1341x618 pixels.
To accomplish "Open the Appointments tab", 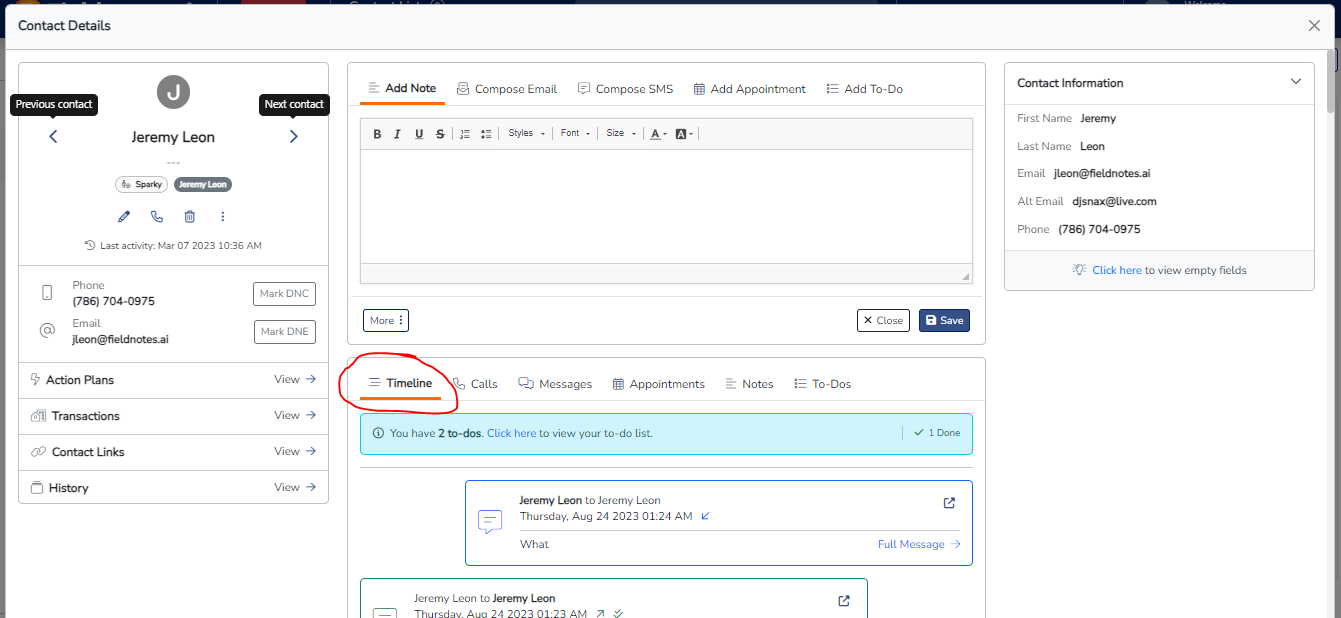I will tap(658, 384).
